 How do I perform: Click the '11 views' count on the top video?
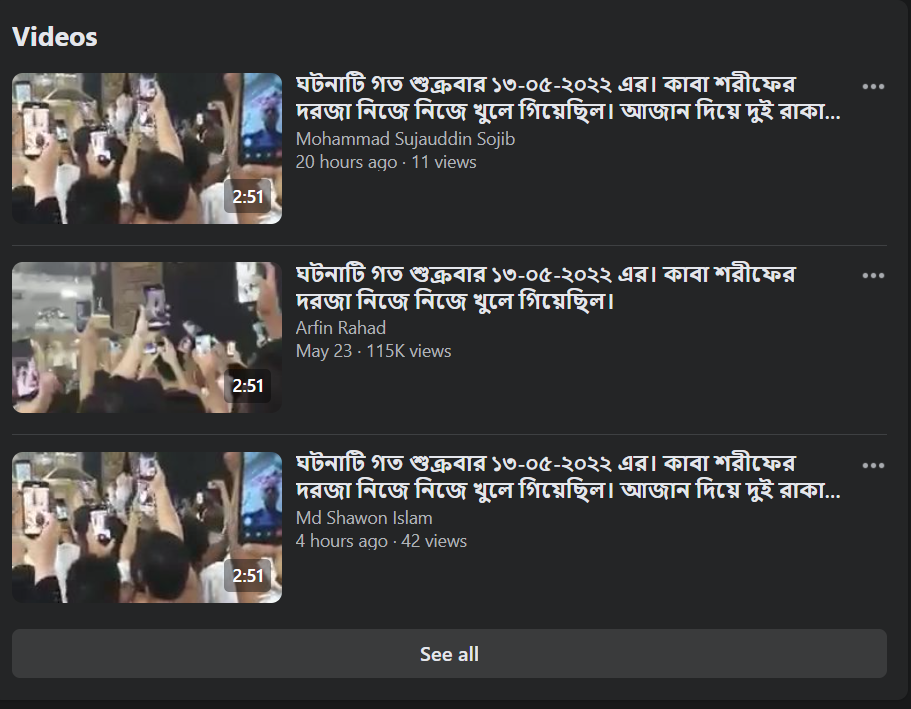[x=441, y=162]
